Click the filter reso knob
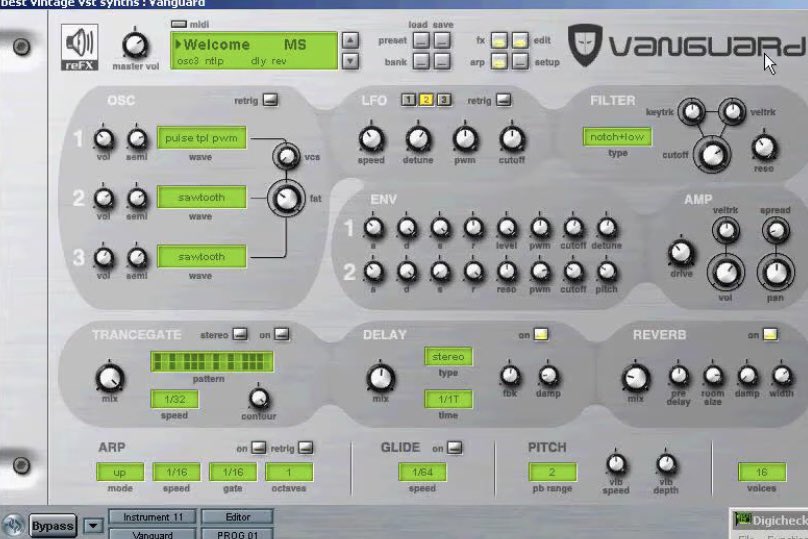 coord(764,148)
